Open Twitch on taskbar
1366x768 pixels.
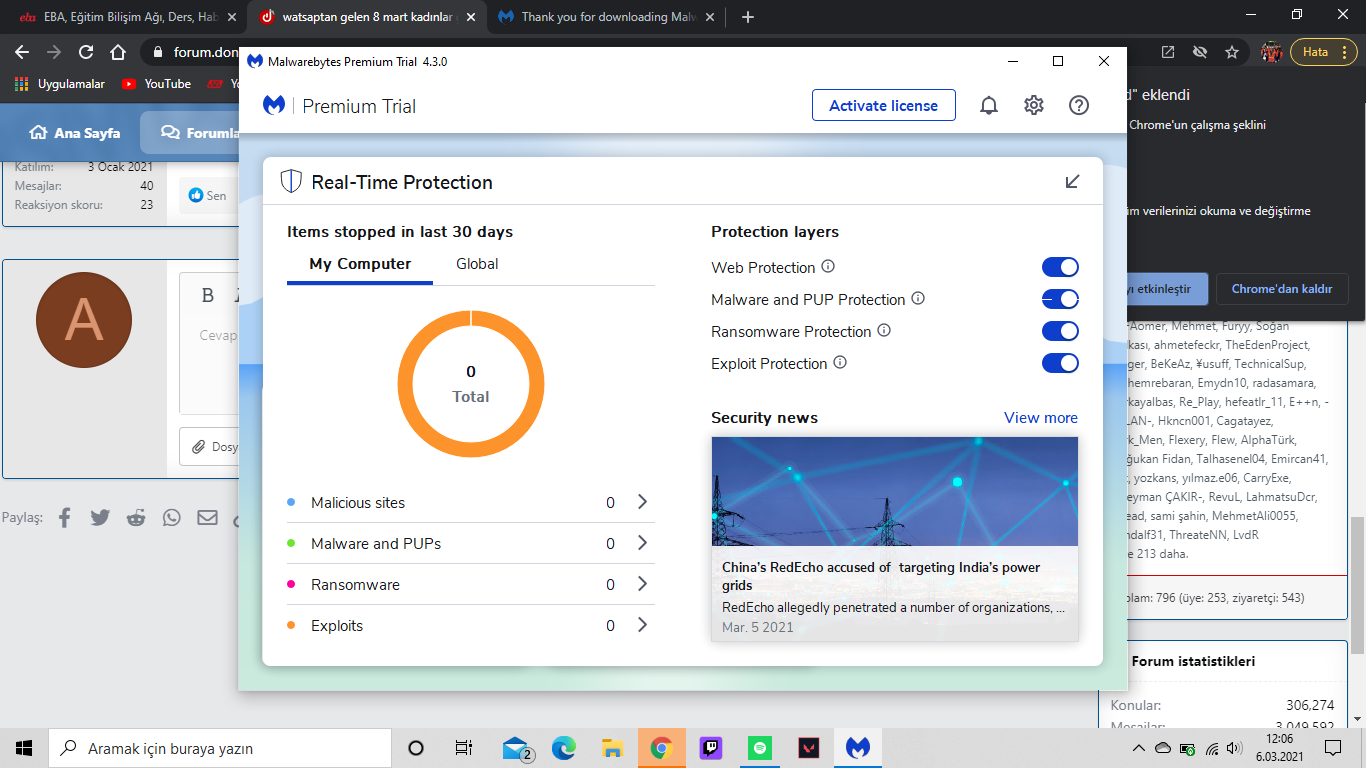click(711, 748)
